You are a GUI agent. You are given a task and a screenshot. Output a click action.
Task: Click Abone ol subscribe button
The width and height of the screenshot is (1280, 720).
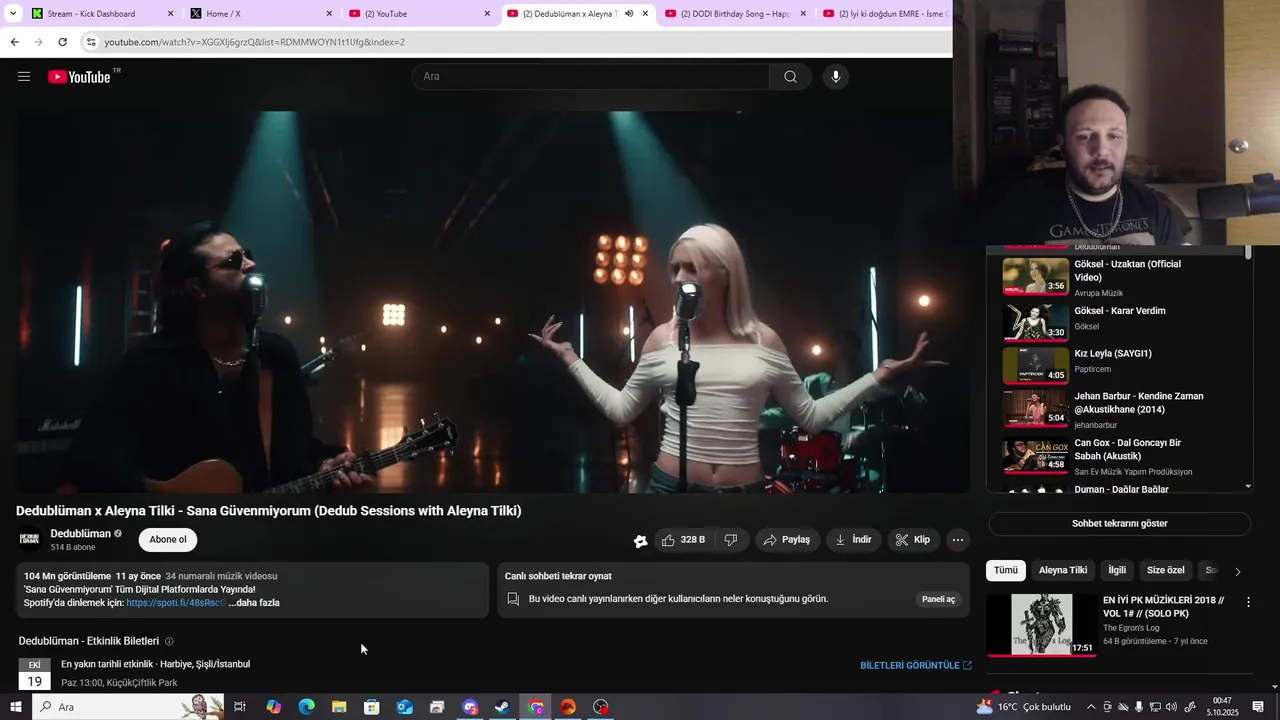tap(168, 540)
